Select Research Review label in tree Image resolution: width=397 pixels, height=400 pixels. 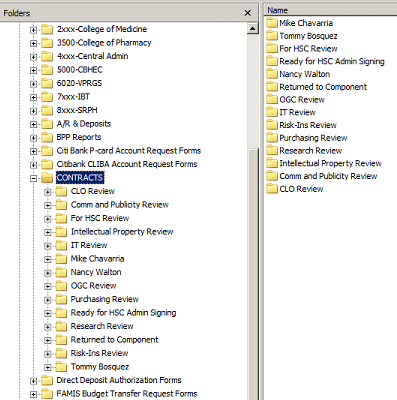coord(102,326)
